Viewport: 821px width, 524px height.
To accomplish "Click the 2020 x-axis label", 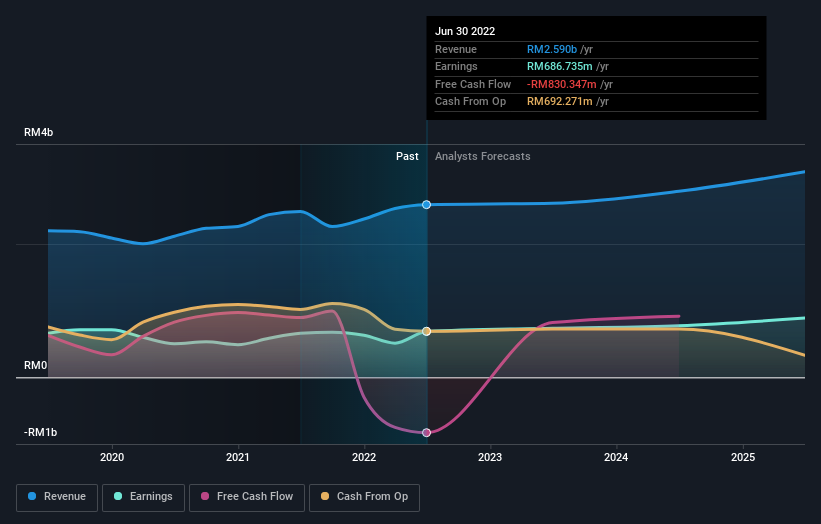I will point(112,458).
